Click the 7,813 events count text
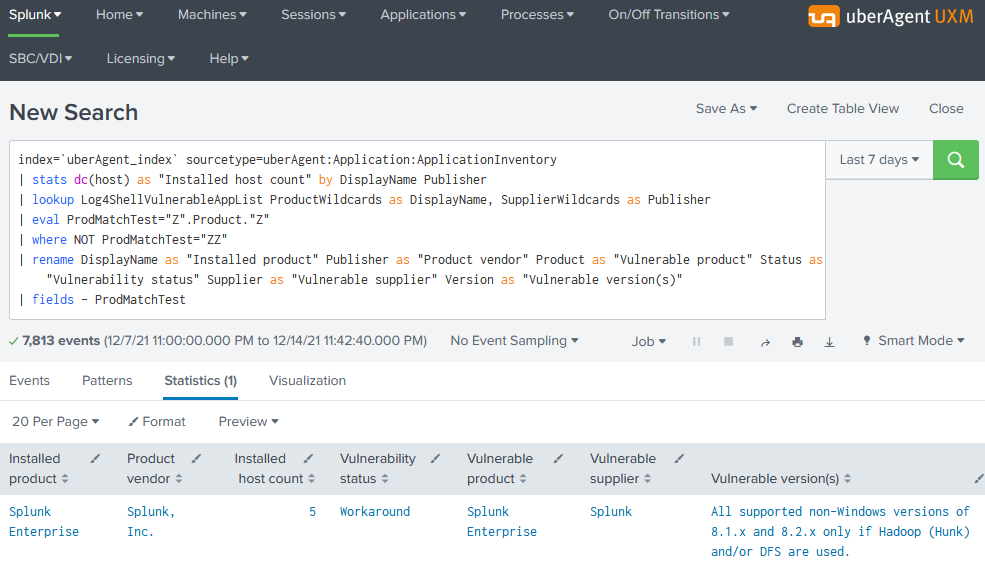This screenshot has height=565, width=985. pyautogui.click(x=61, y=341)
